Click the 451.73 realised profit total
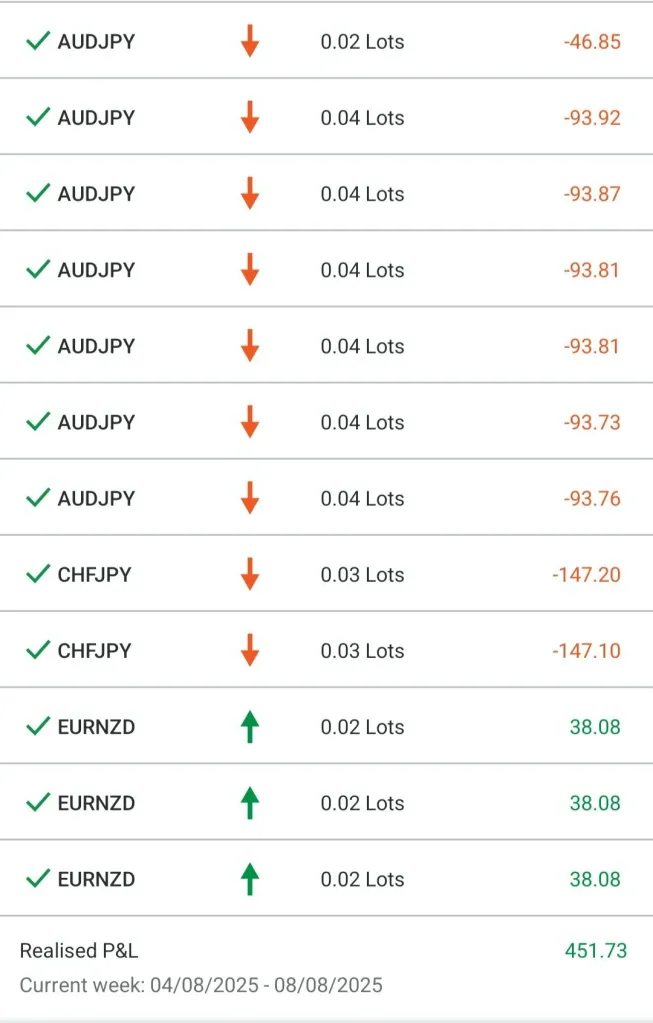The height and width of the screenshot is (1023, 653). pyautogui.click(x=596, y=951)
